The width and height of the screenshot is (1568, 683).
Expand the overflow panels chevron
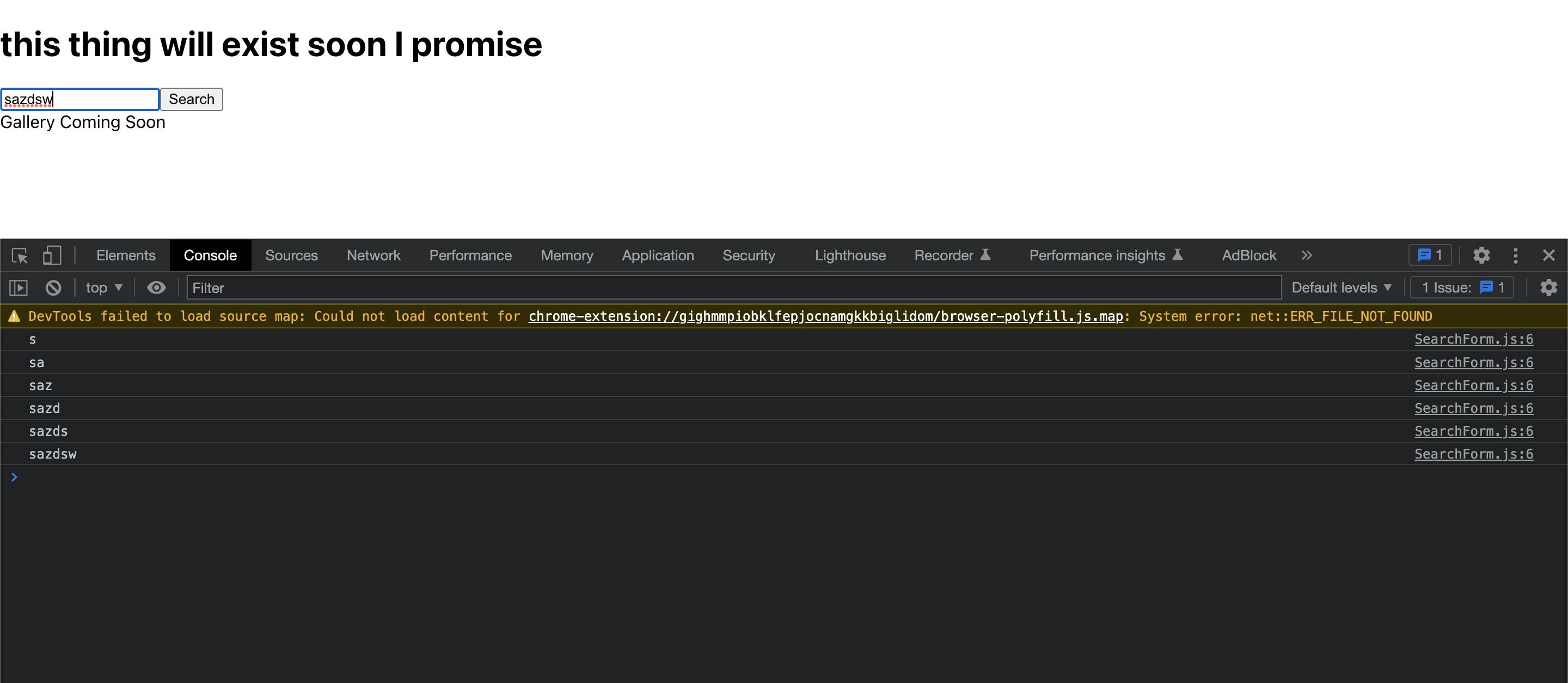(x=1306, y=254)
